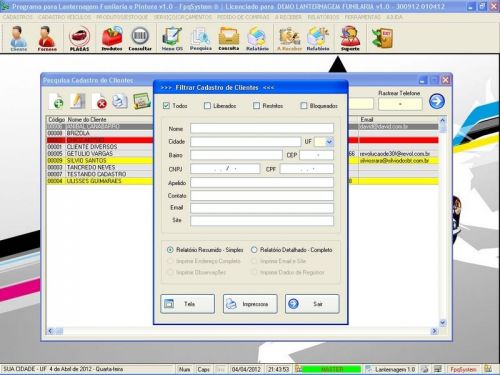Click the Apelido input field

click(262, 182)
